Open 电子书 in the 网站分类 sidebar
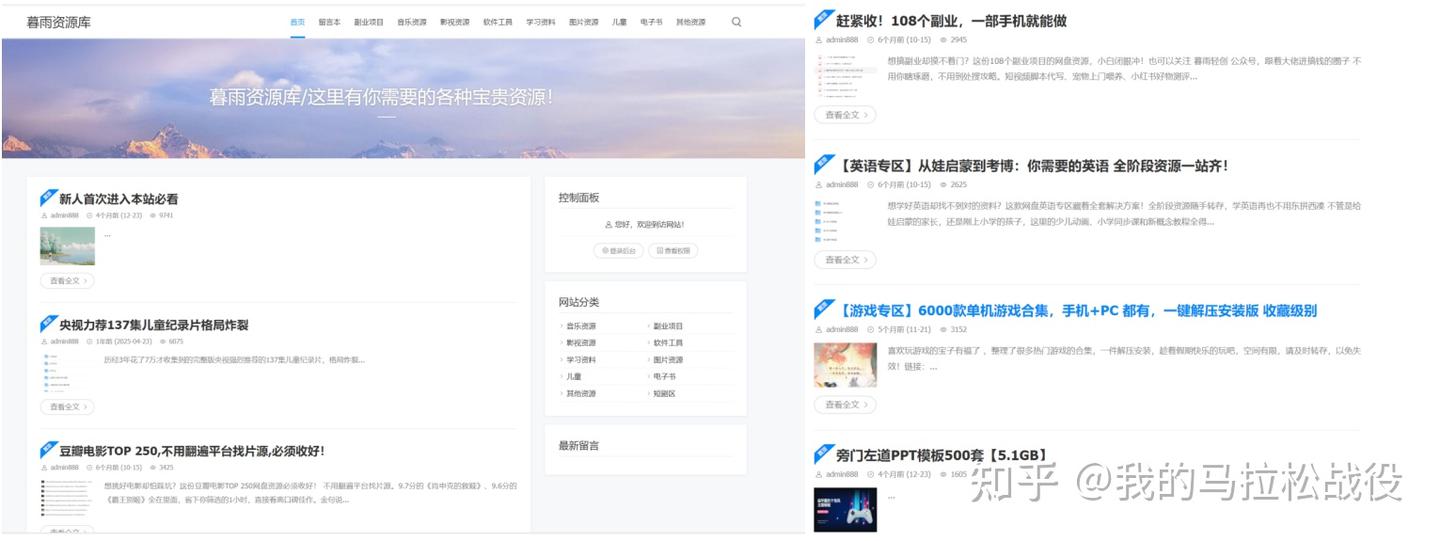 pyautogui.click(x=664, y=377)
